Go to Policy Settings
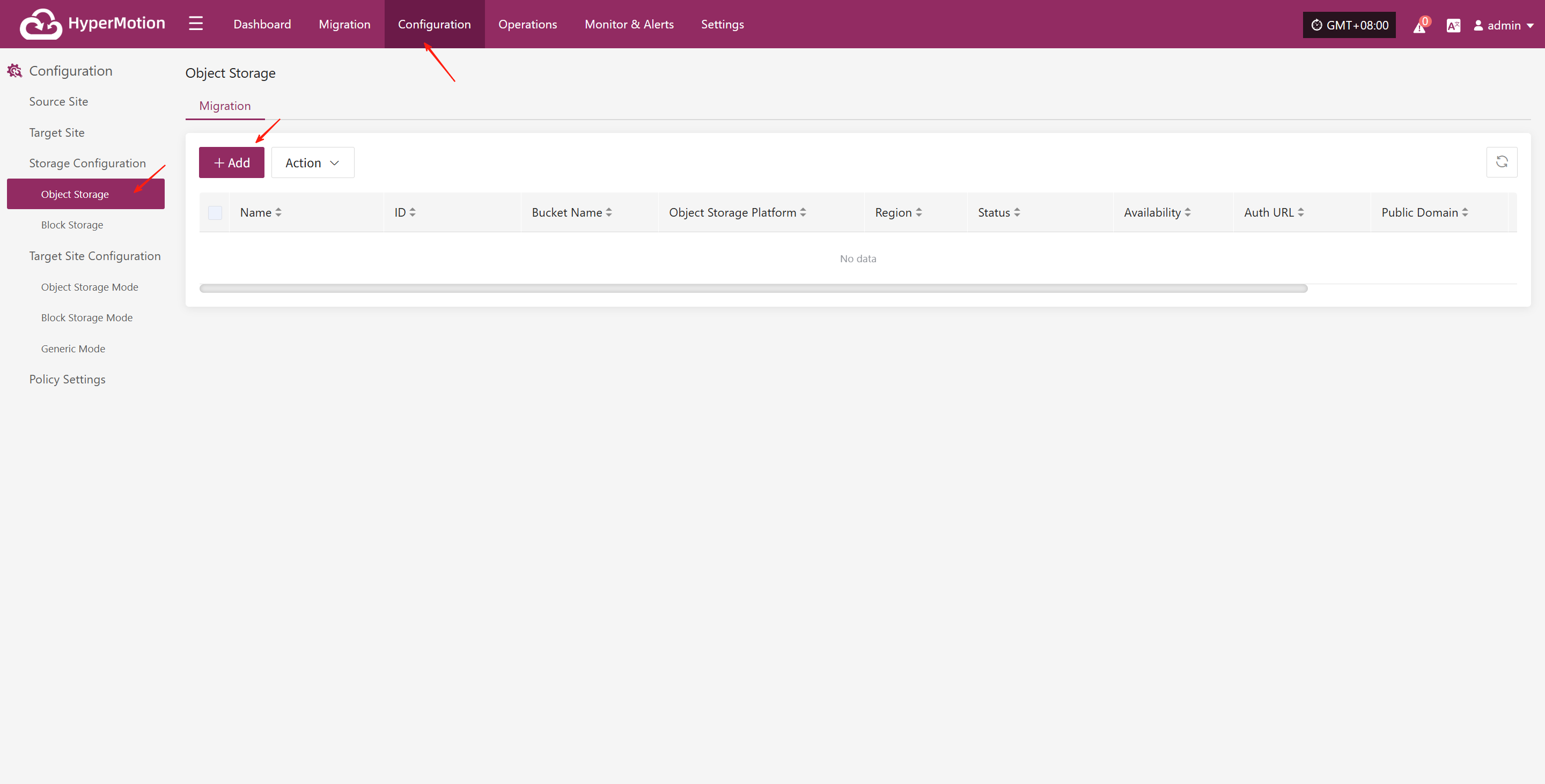This screenshot has height=784, width=1545. (x=67, y=380)
